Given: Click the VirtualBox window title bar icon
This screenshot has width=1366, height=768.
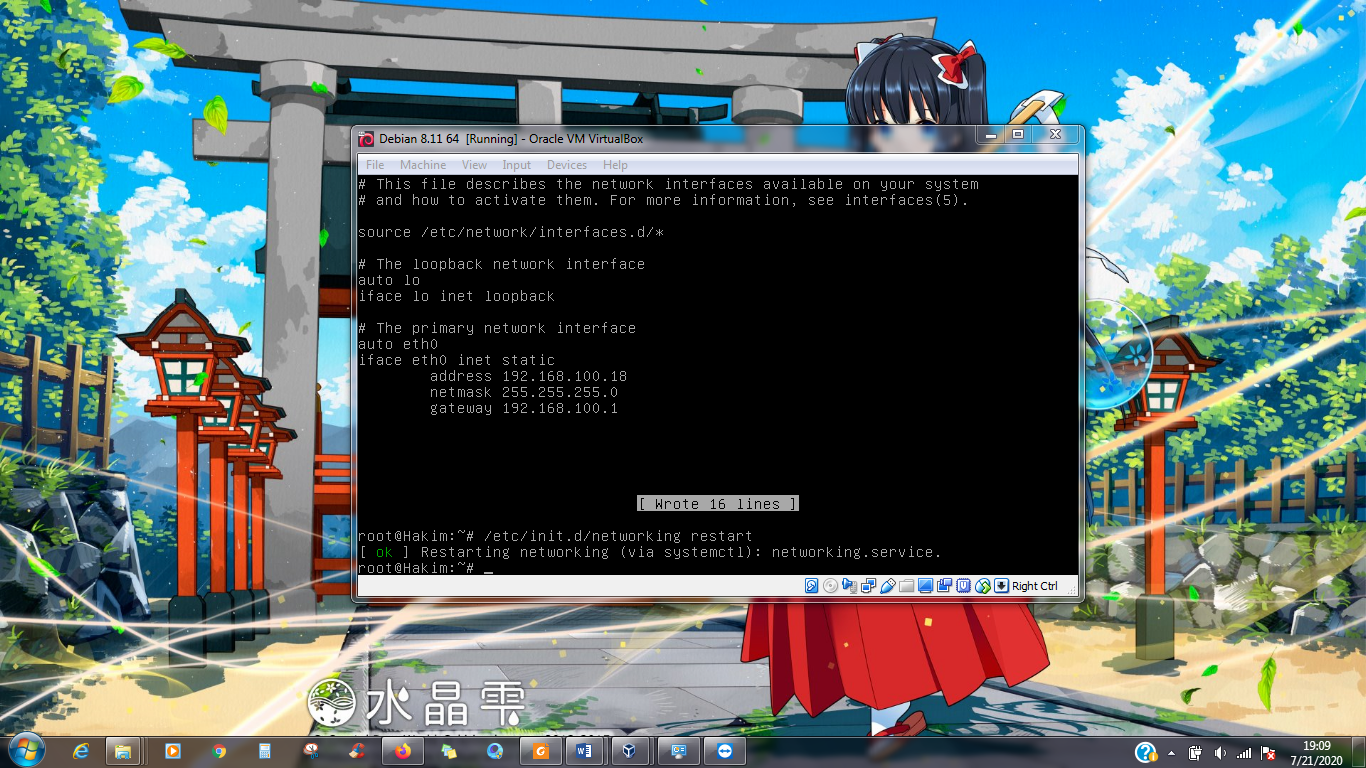Looking at the screenshot, I should [366, 139].
